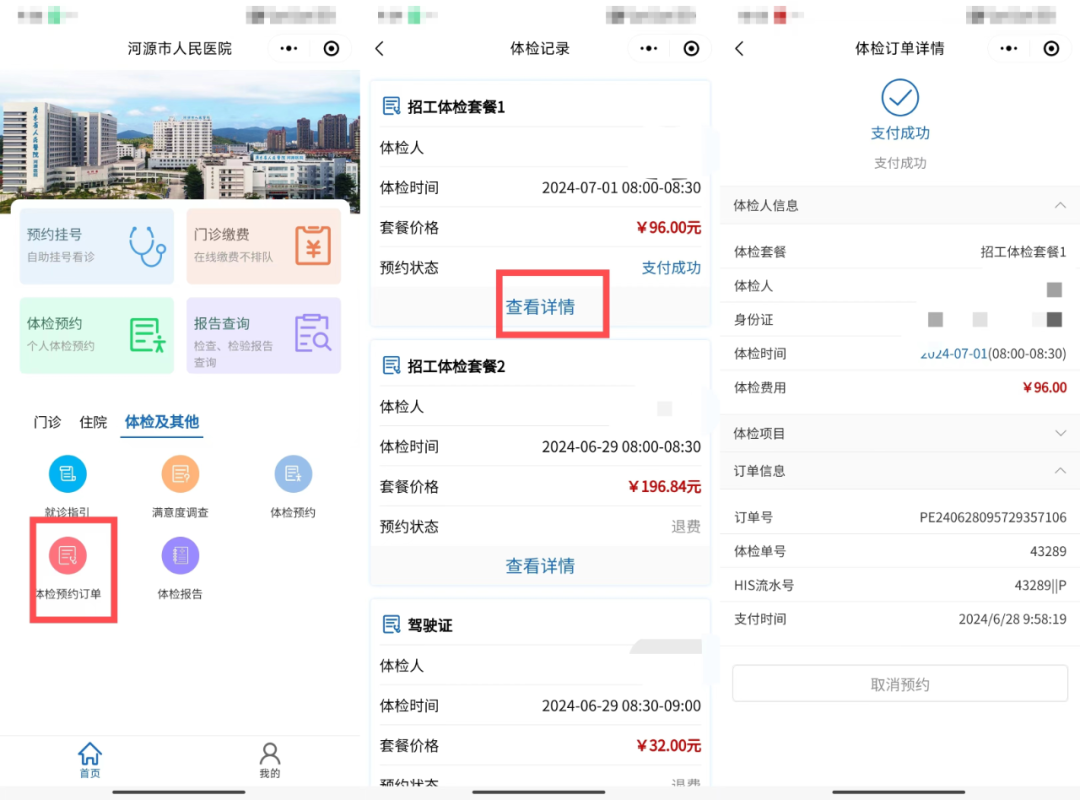Tap the ¥196.84元 package price
This screenshot has width=1080, height=800.
coord(664,486)
